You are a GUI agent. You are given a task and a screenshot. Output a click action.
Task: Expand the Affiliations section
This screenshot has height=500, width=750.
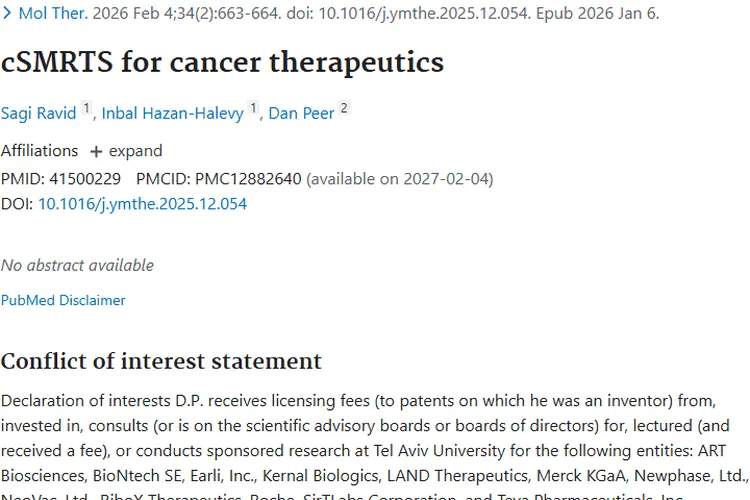click(135, 151)
